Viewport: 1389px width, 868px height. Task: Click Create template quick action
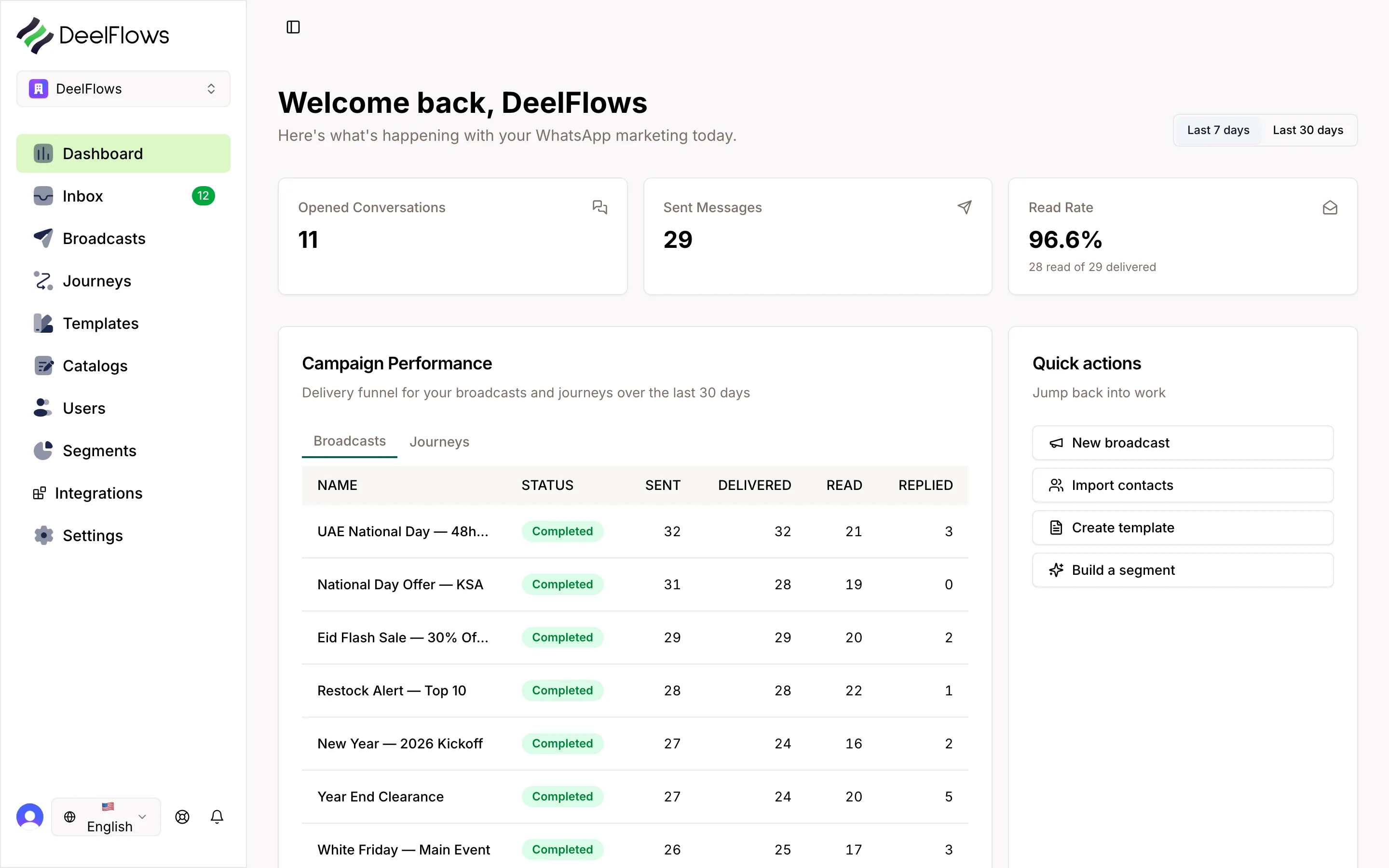(x=1183, y=528)
